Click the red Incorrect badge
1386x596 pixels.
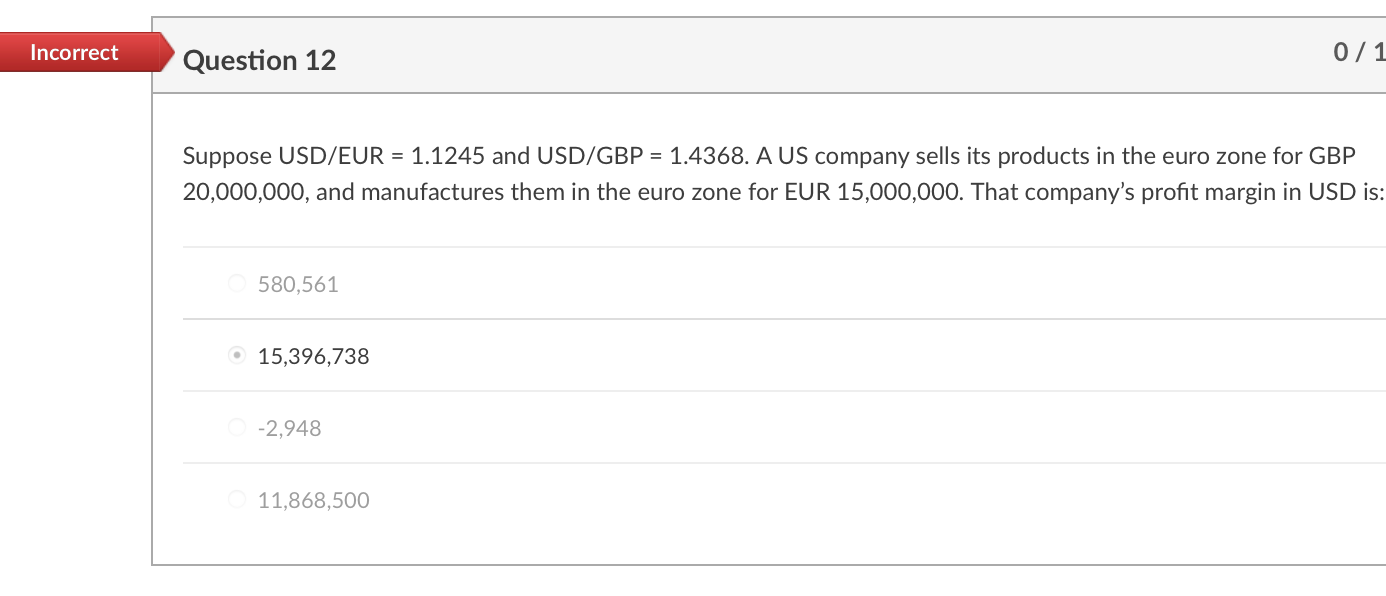(73, 52)
